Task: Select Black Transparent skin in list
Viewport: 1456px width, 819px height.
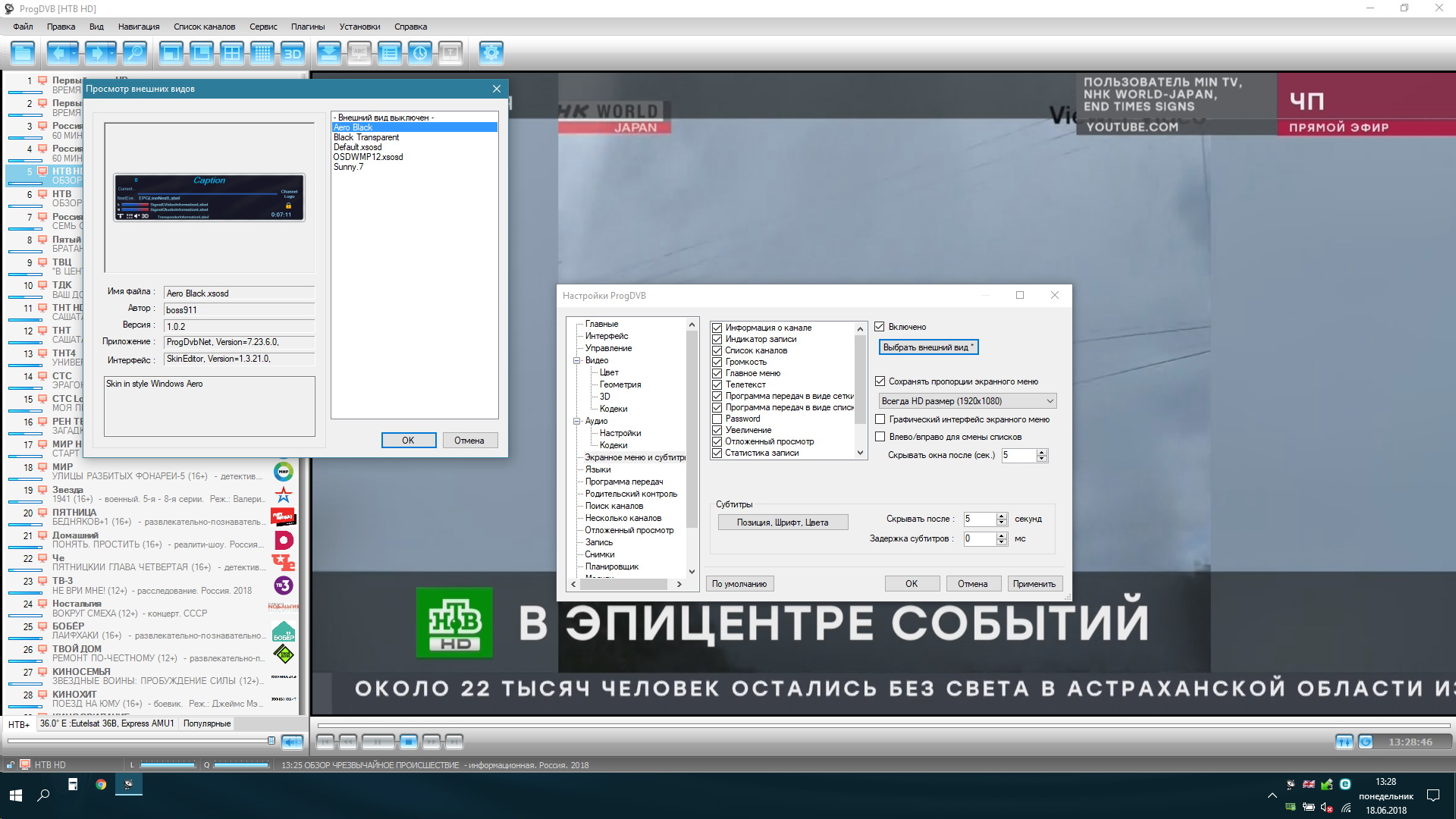Action: point(366,137)
